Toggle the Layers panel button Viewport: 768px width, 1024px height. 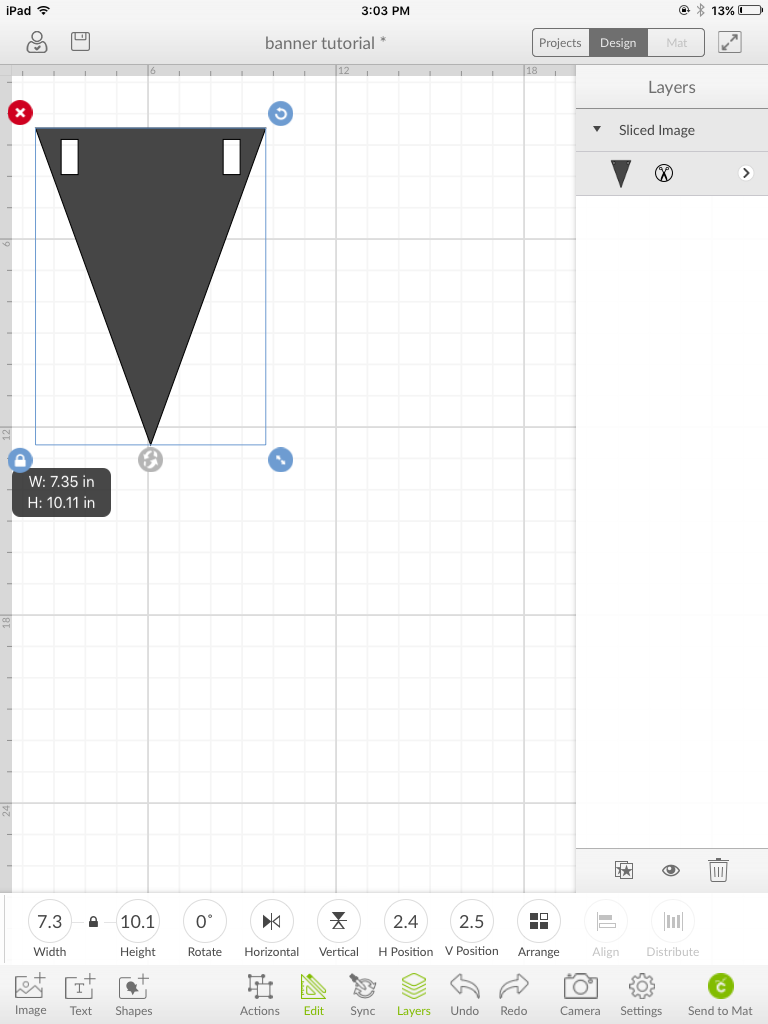coord(414,994)
